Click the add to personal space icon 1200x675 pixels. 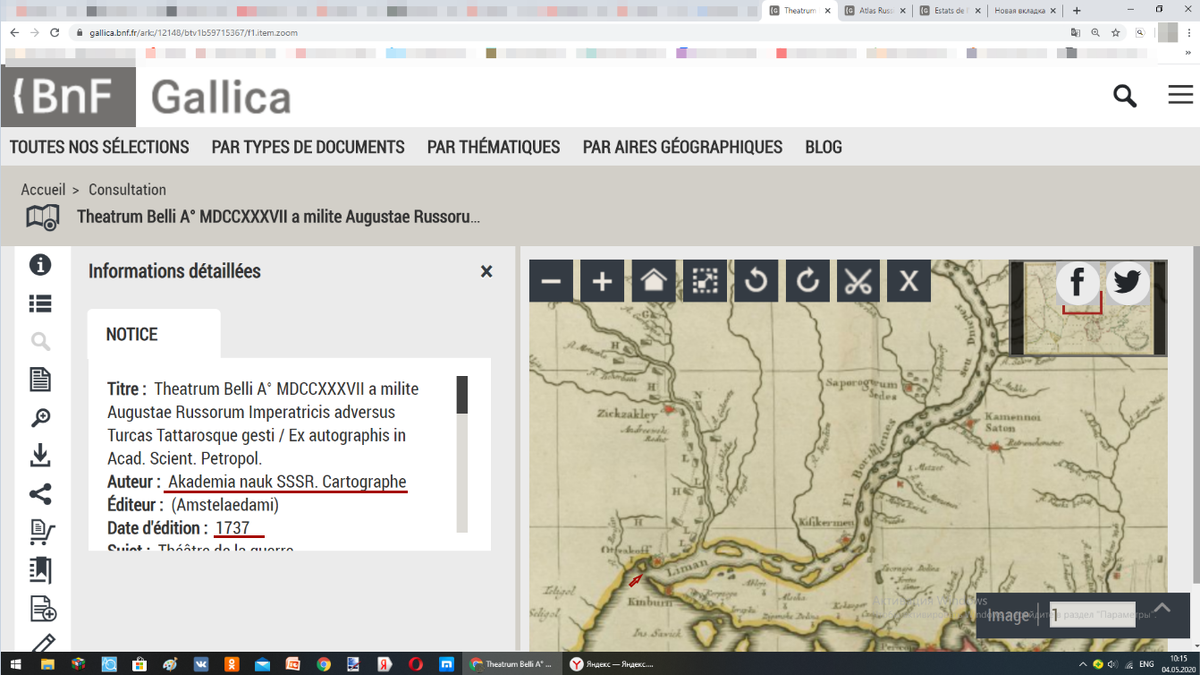42,608
